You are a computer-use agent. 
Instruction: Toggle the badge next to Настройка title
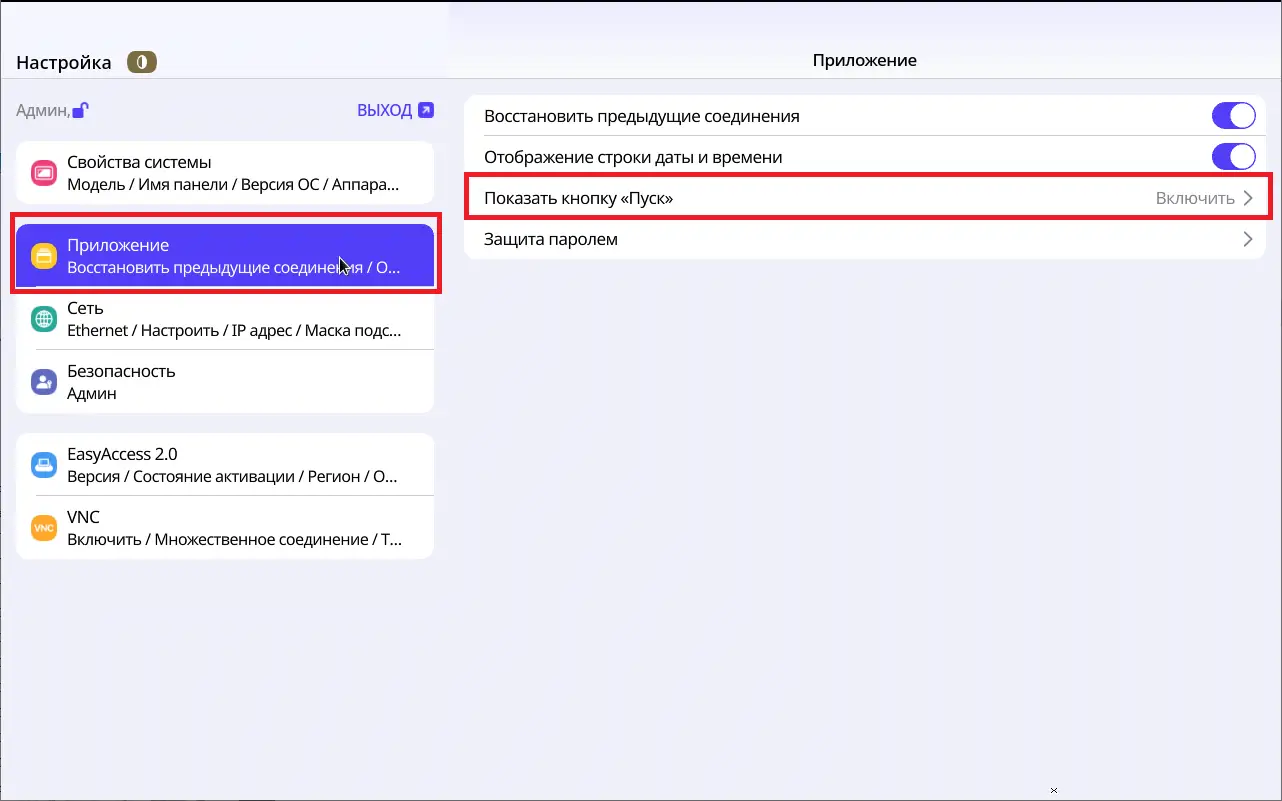click(x=142, y=63)
